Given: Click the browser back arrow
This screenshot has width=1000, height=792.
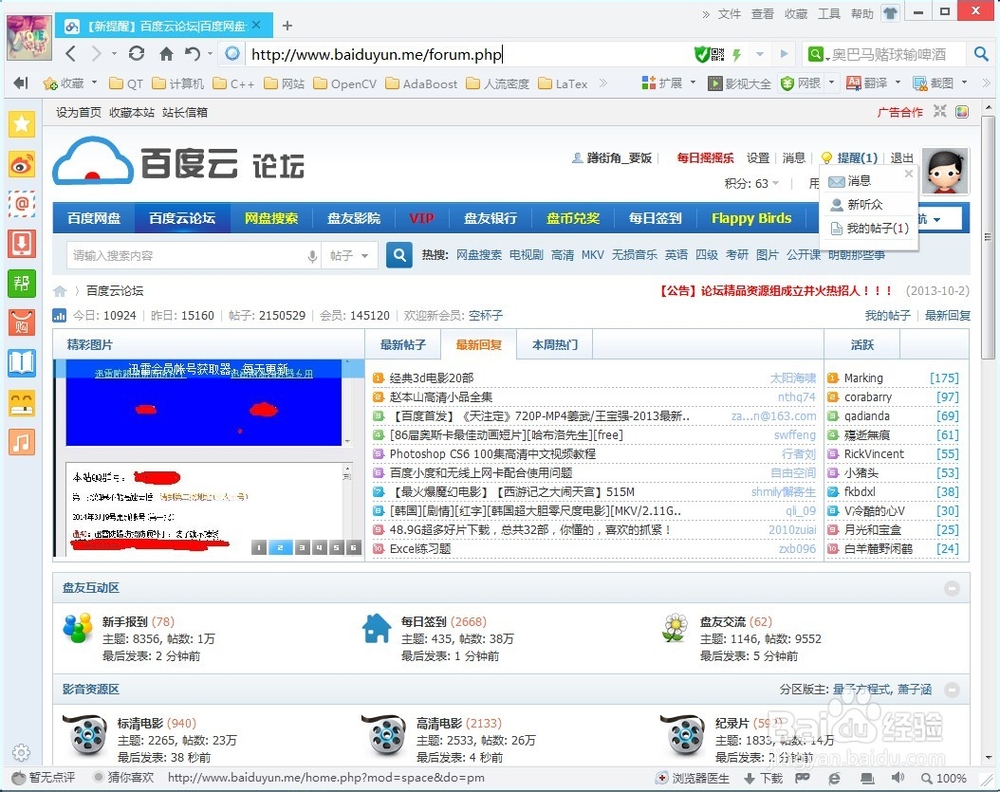Looking at the screenshot, I should click(x=71, y=54).
